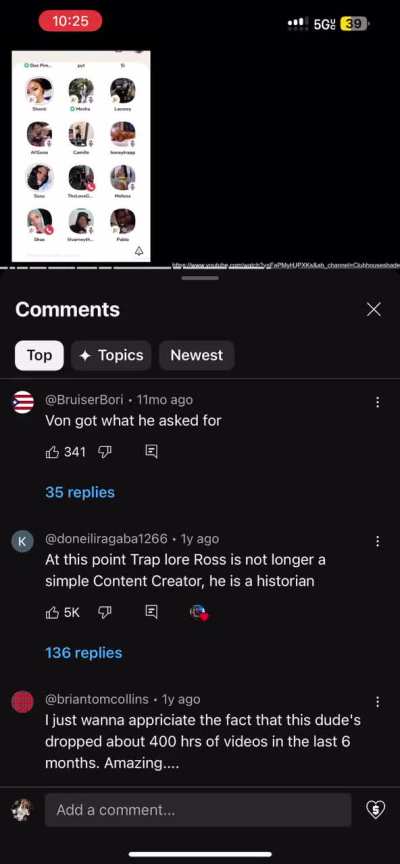Tap the Add a comment field
Viewport: 400px width, 864px height.
click(x=198, y=810)
